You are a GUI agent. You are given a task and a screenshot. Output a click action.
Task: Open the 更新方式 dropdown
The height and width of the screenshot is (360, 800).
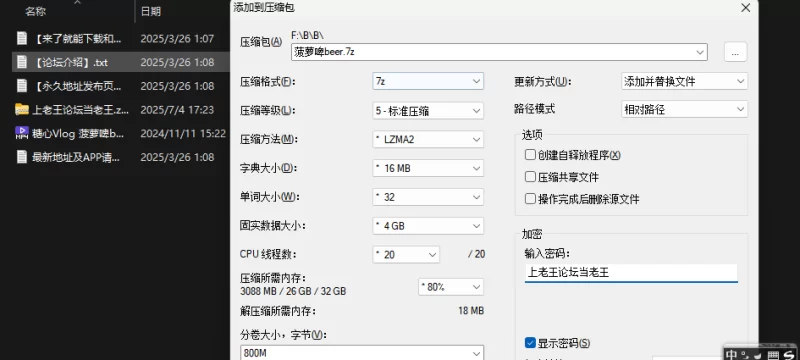[684, 81]
